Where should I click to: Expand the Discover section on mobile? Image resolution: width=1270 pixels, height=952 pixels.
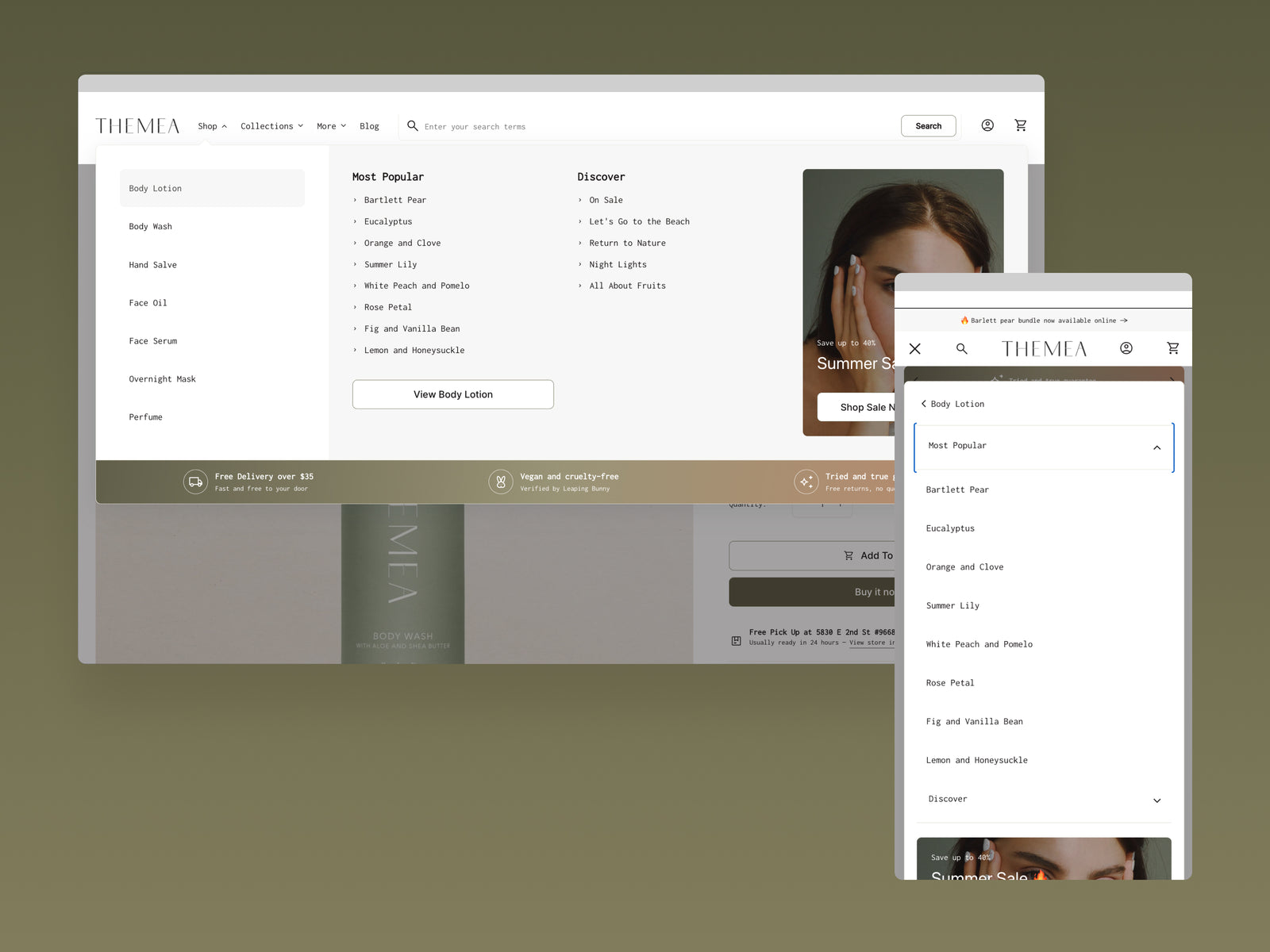[x=1156, y=800]
